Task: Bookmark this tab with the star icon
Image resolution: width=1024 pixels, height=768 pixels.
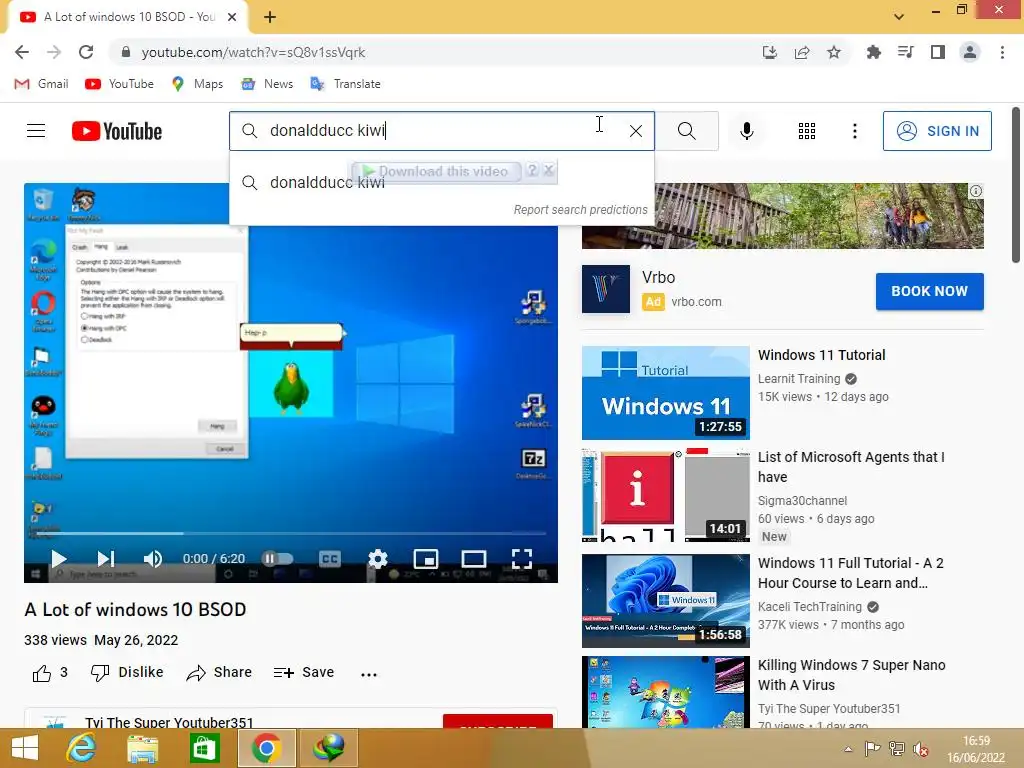Action: point(834,52)
